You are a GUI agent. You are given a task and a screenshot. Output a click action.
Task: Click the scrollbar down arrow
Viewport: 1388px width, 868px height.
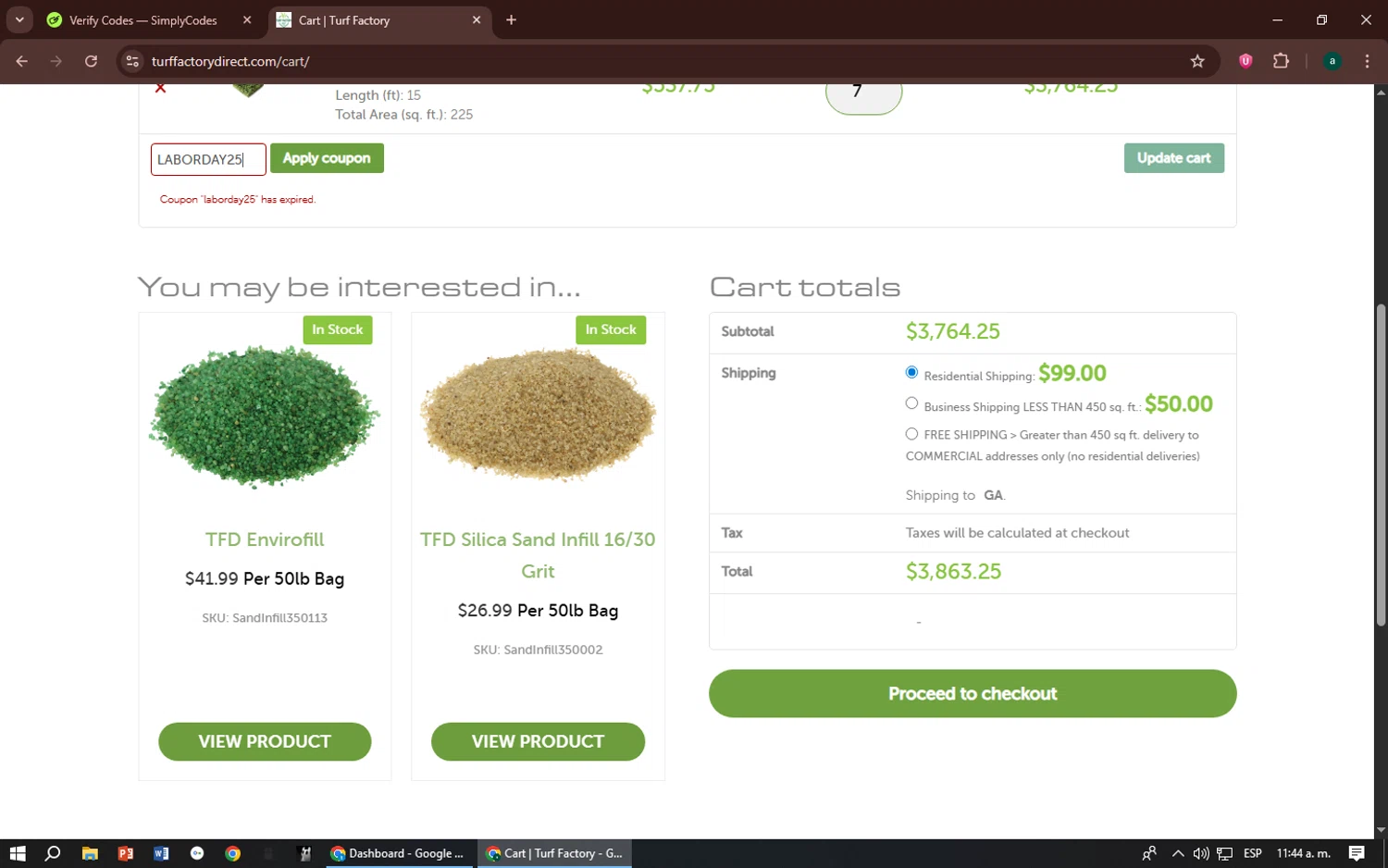coord(1381,830)
